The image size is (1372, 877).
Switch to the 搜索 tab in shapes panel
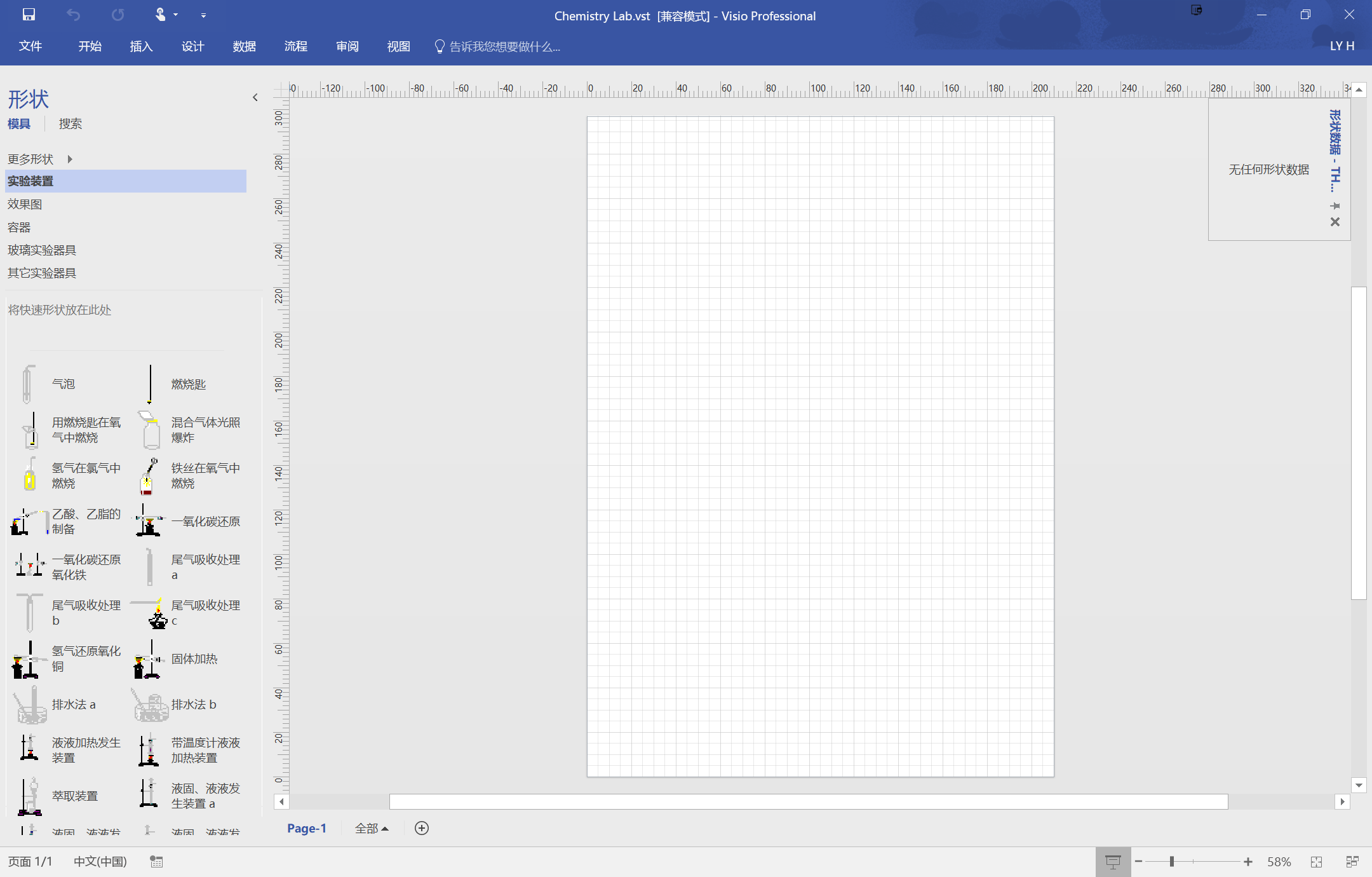click(x=70, y=123)
